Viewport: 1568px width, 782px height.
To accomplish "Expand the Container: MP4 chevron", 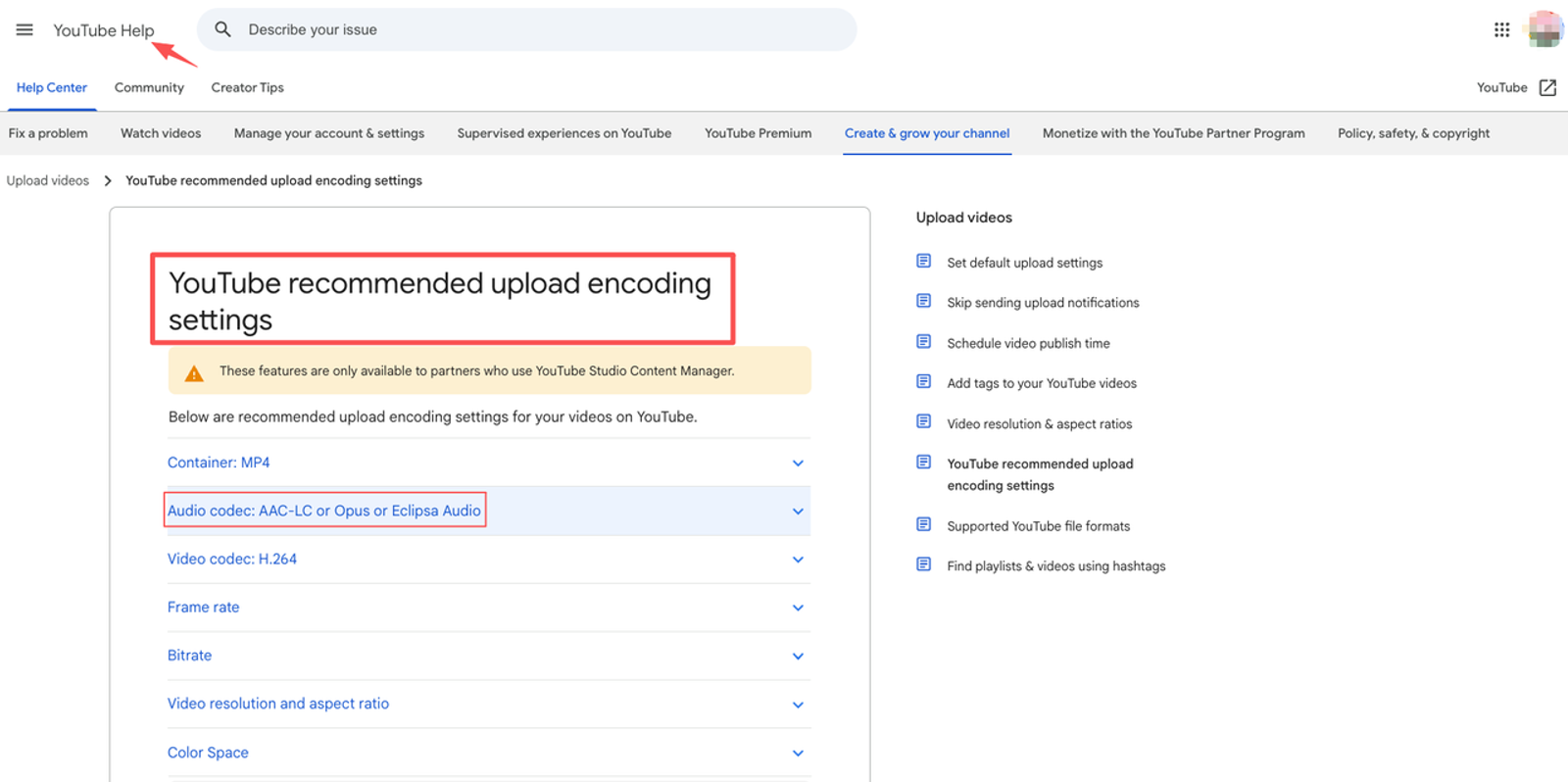I will [798, 464].
